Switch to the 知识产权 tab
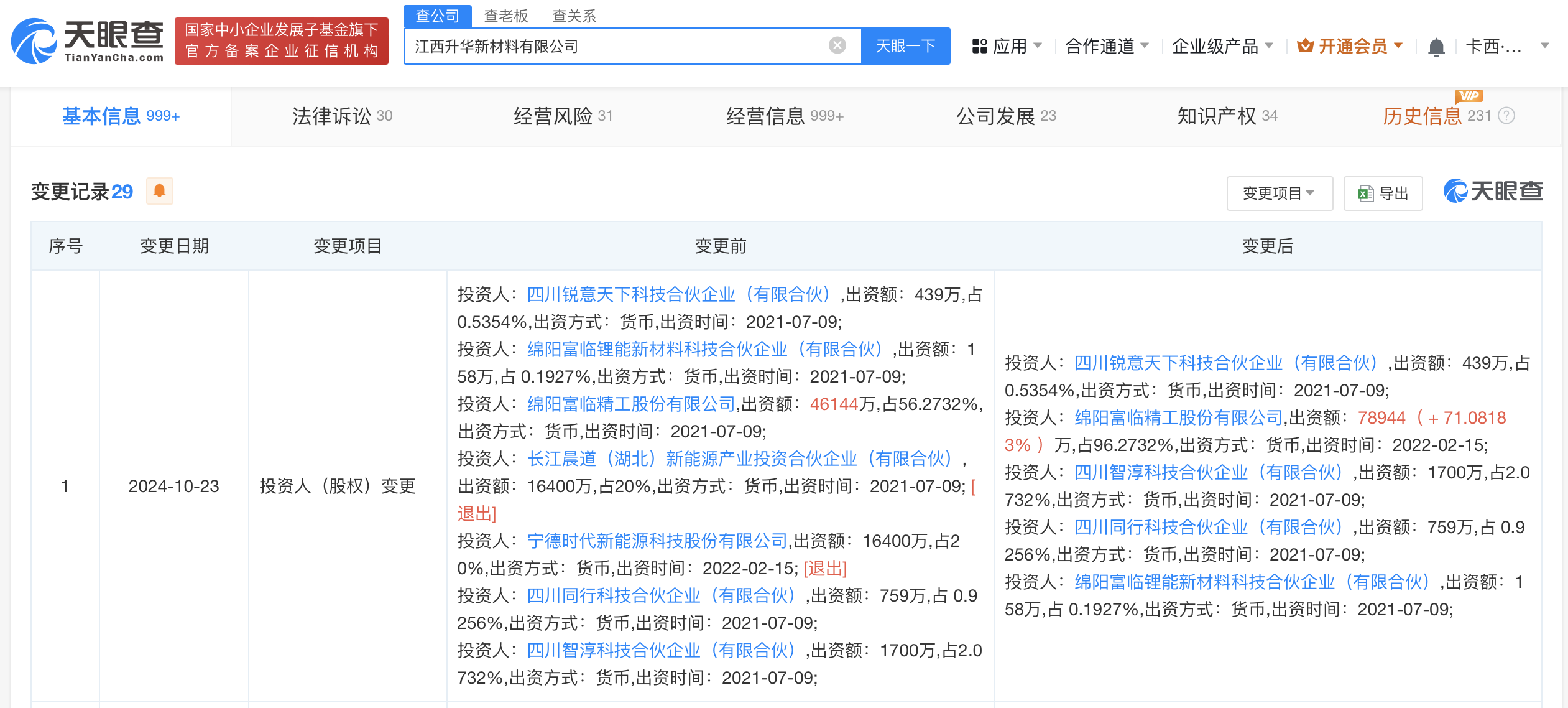This screenshot has height=708, width=1568. [1227, 116]
